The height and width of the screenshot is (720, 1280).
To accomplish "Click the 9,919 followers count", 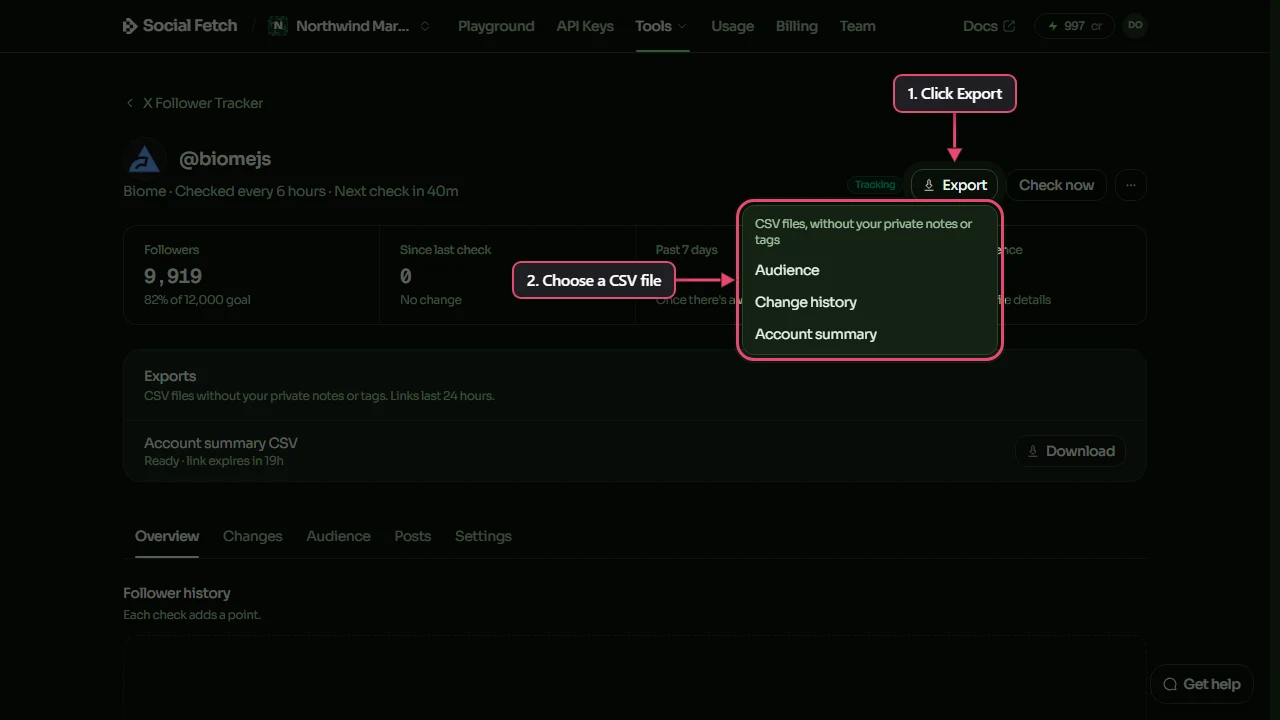I will click(x=173, y=276).
